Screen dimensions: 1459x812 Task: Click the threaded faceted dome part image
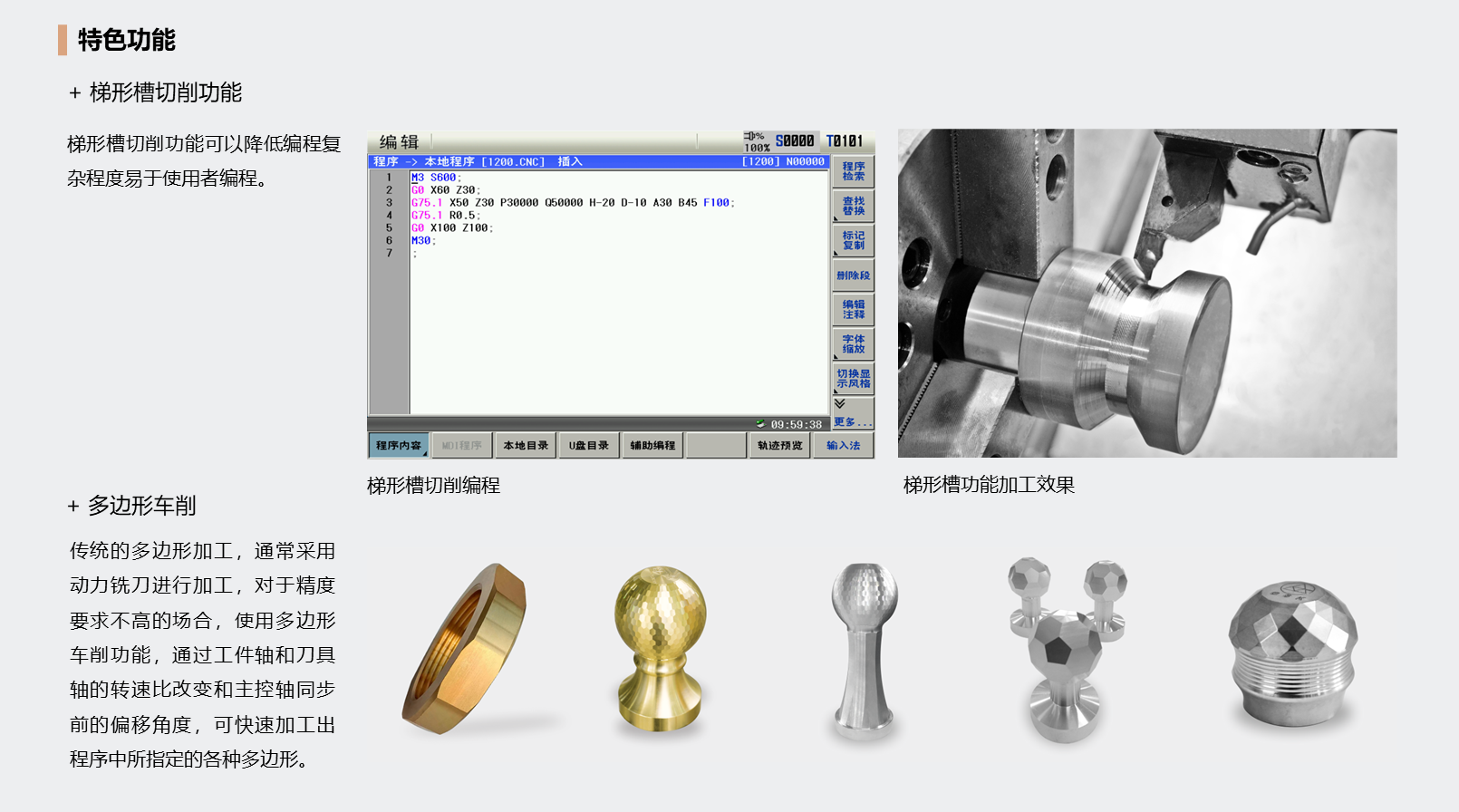1292,654
